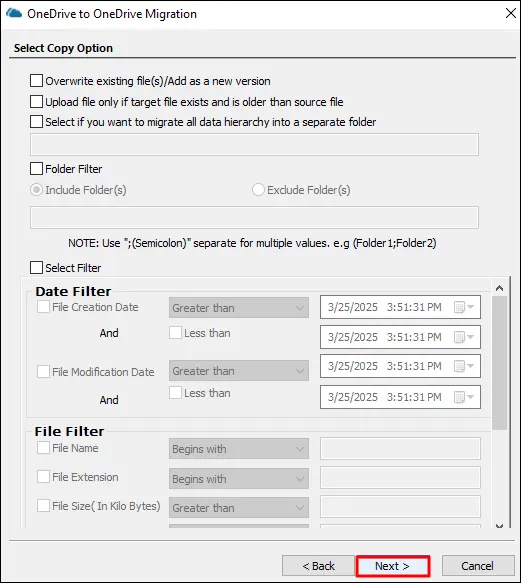The width and height of the screenshot is (521, 583).
Task: Click File Creation Date less than datetime field
Action: pos(400,337)
